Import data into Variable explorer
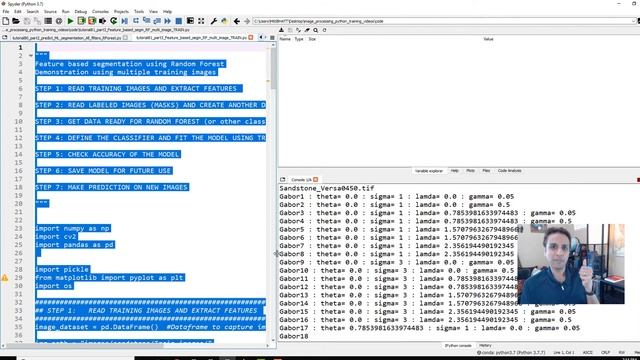This screenshot has width=640, height=360. (x=281, y=30)
